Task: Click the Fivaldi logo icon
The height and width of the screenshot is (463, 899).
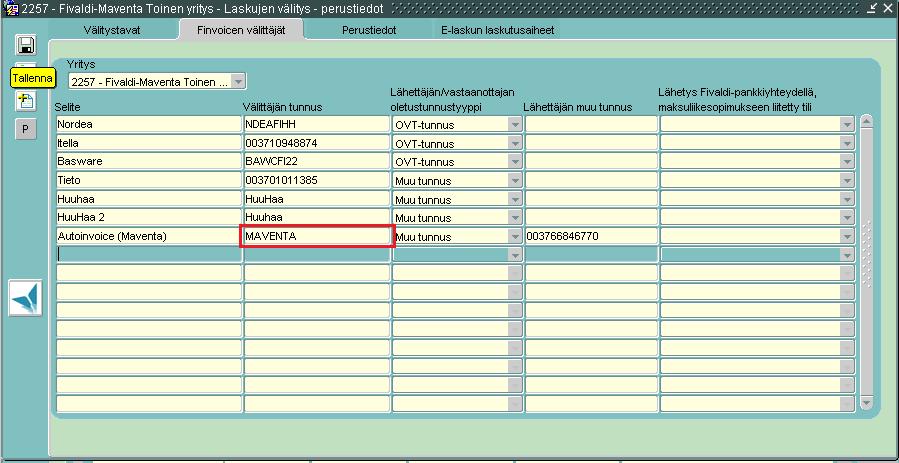Action: pyautogui.click(x=25, y=297)
